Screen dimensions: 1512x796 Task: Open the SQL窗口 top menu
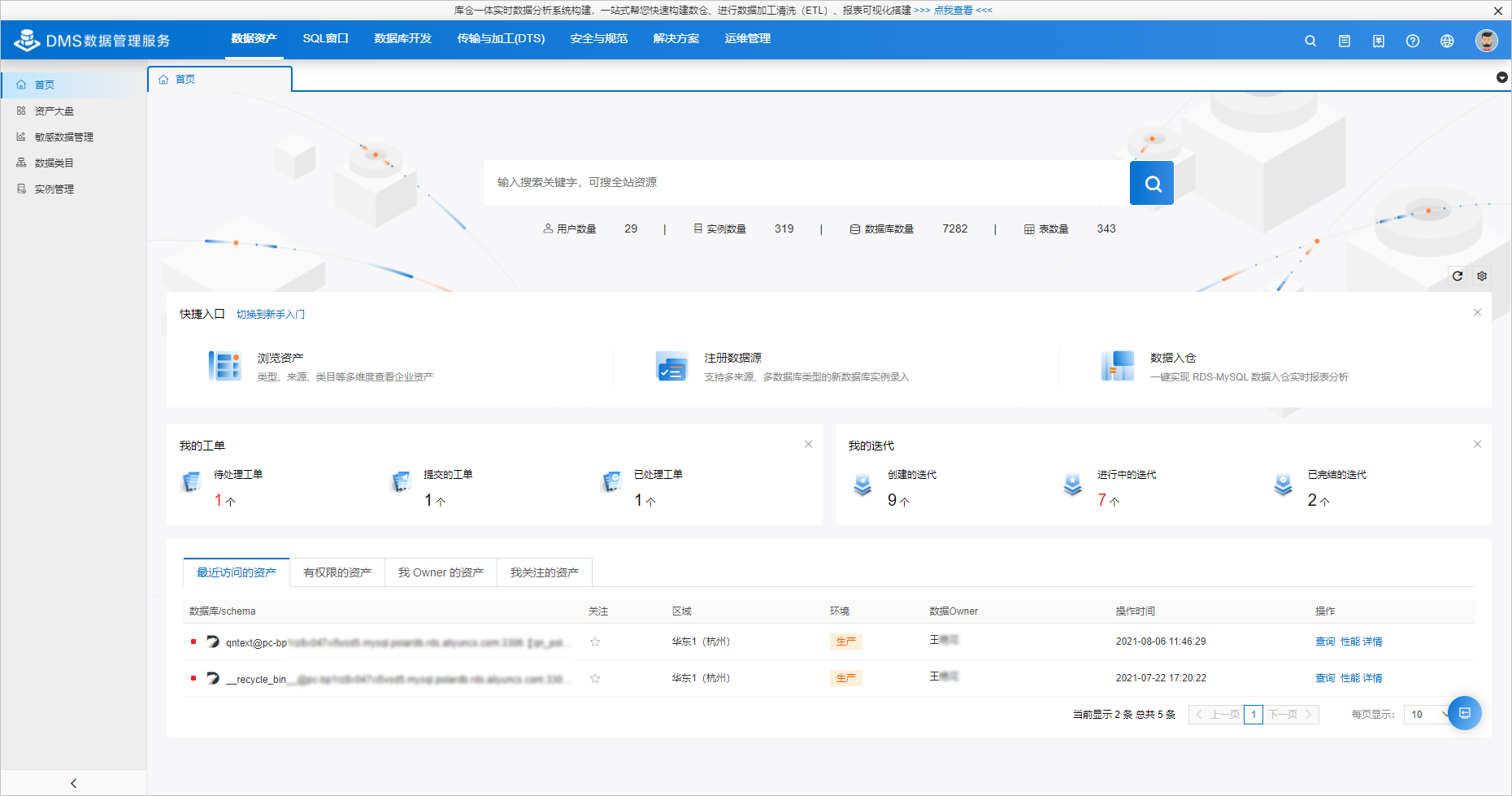click(x=325, y=39)
